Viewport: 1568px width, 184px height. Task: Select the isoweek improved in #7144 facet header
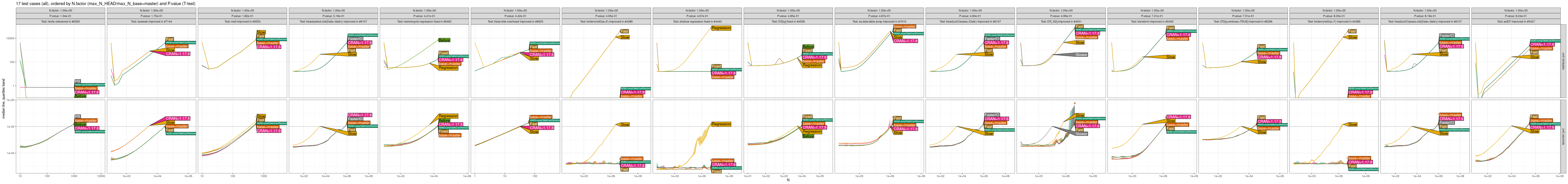point(151,21)
